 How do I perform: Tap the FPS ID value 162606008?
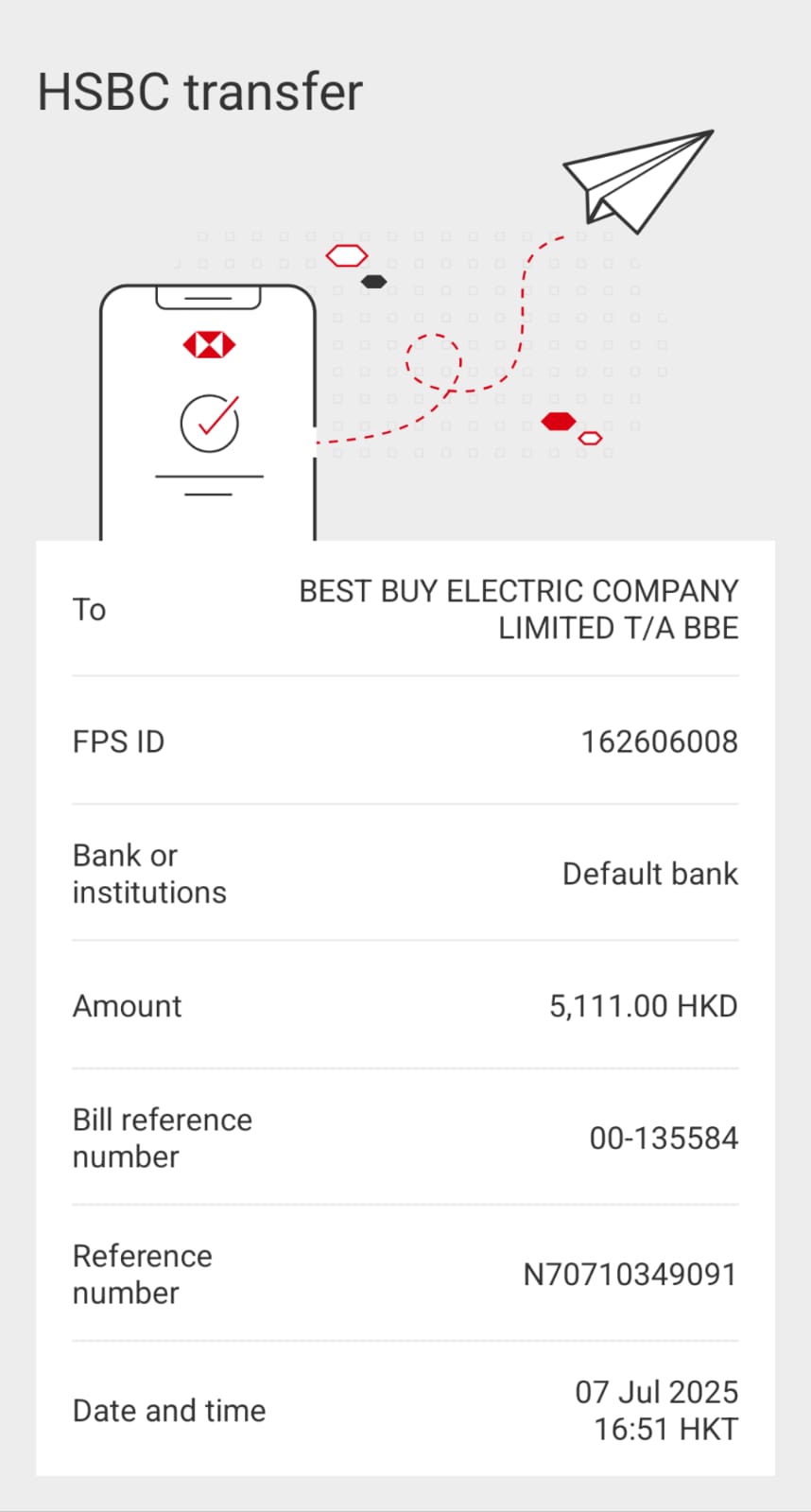tap(659, 741)
